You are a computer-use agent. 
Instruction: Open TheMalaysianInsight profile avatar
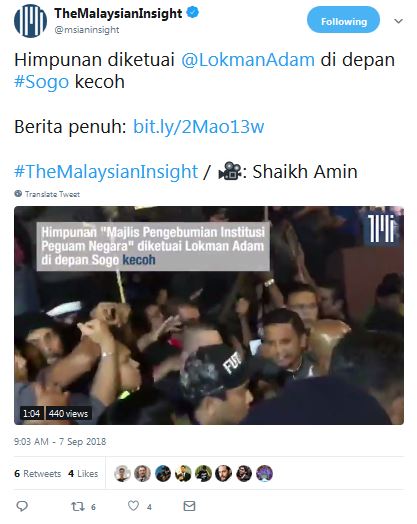tap(30, 21)
